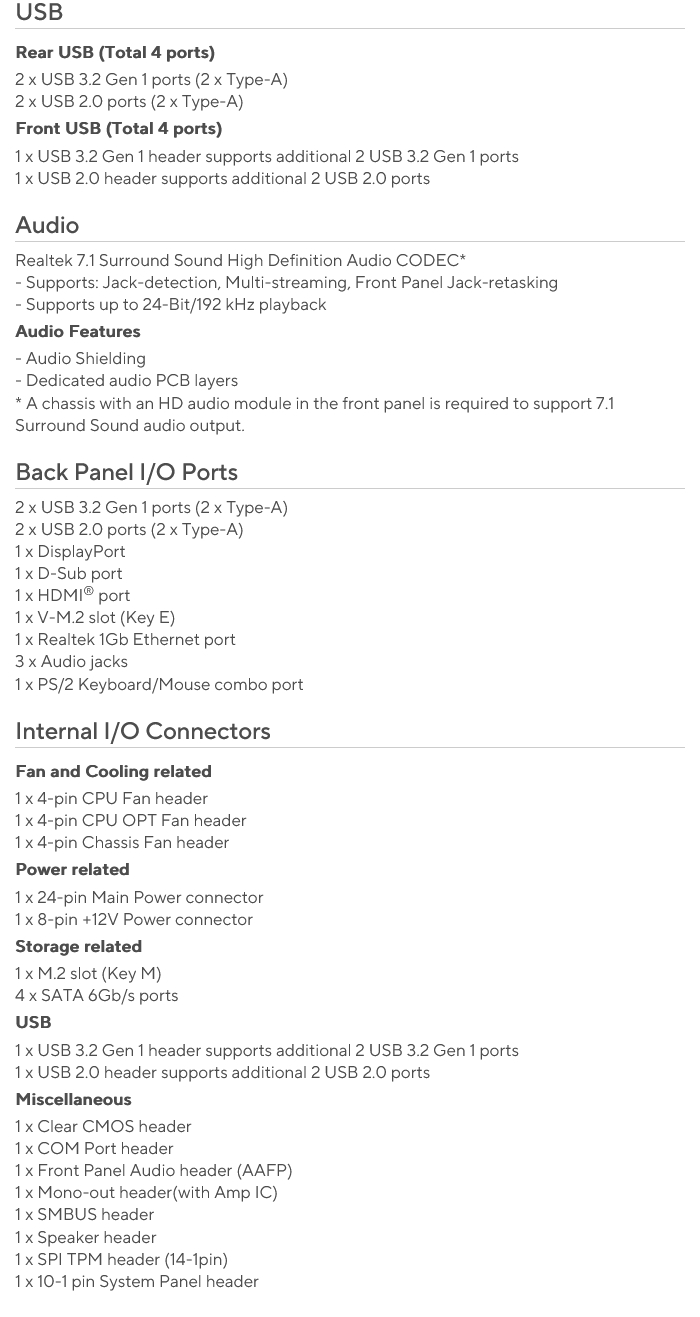Click the Fan and Cooling related subheading
The height and width of the screenshot is (1317, 700).
113,771
